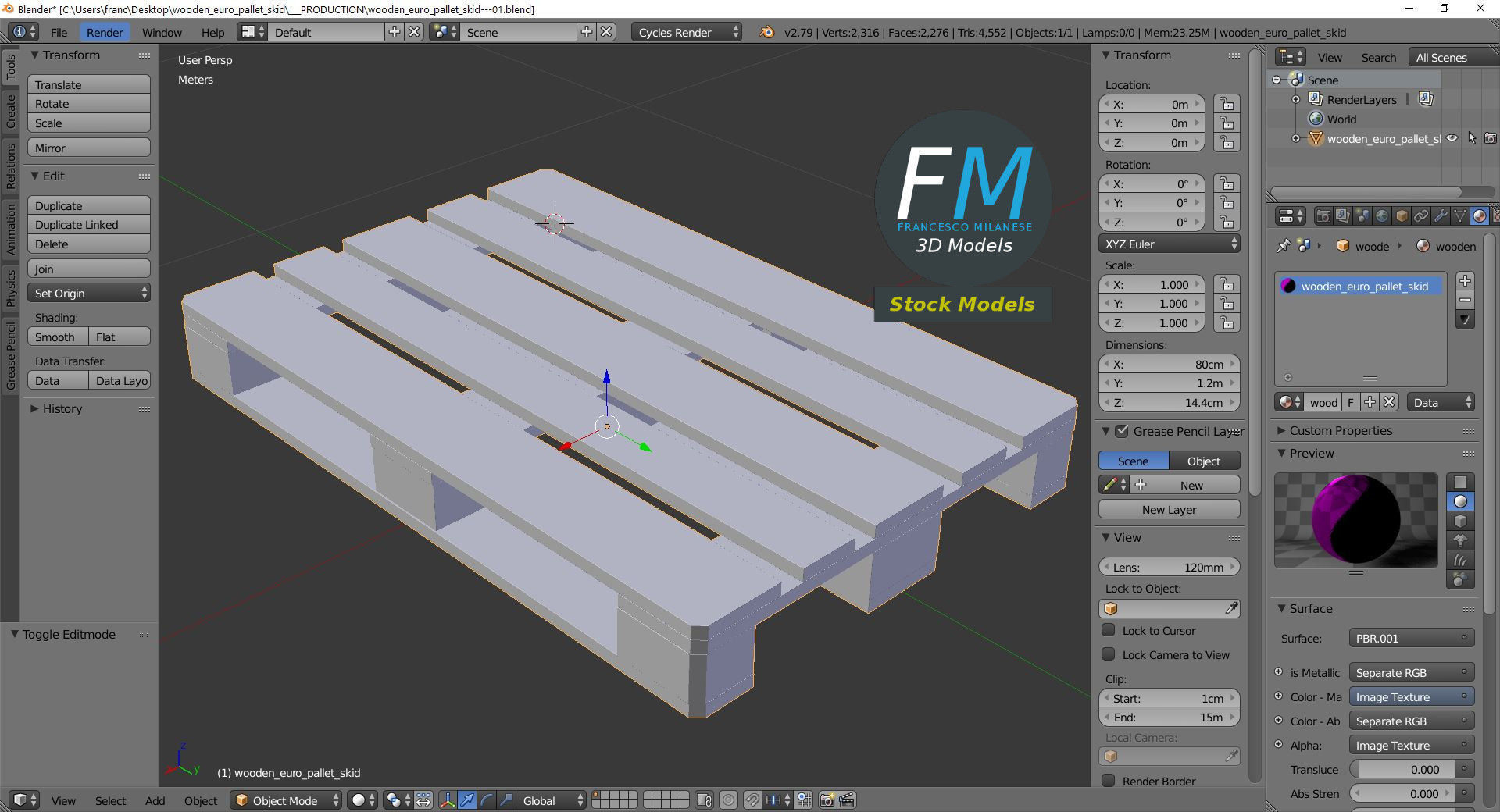Viewport: 1500px width, 812px height.
Task: Toggle proportional editing in viewport header
Action: [728, 800]
